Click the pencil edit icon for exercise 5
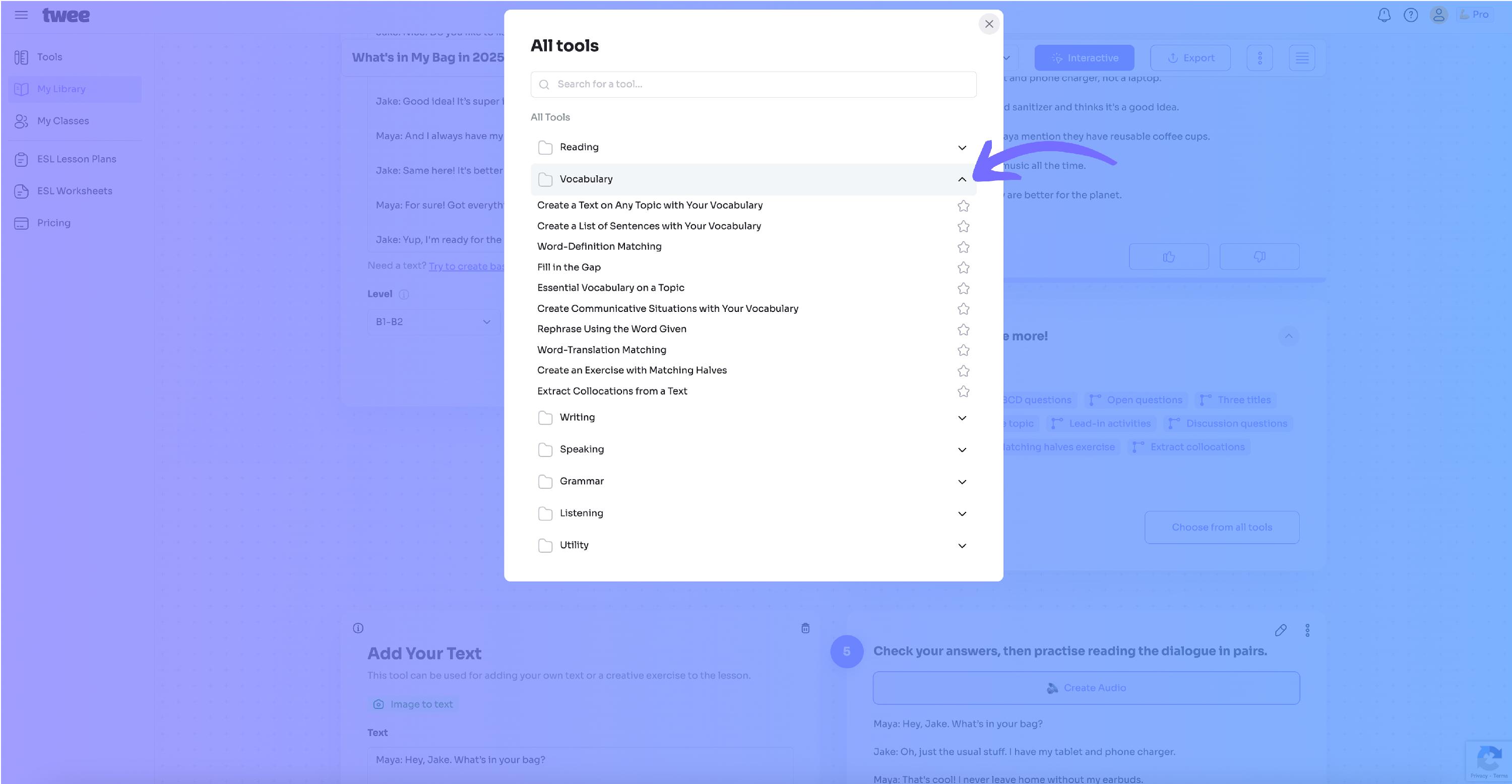 pyautogui.click(x=1280, y=630)
